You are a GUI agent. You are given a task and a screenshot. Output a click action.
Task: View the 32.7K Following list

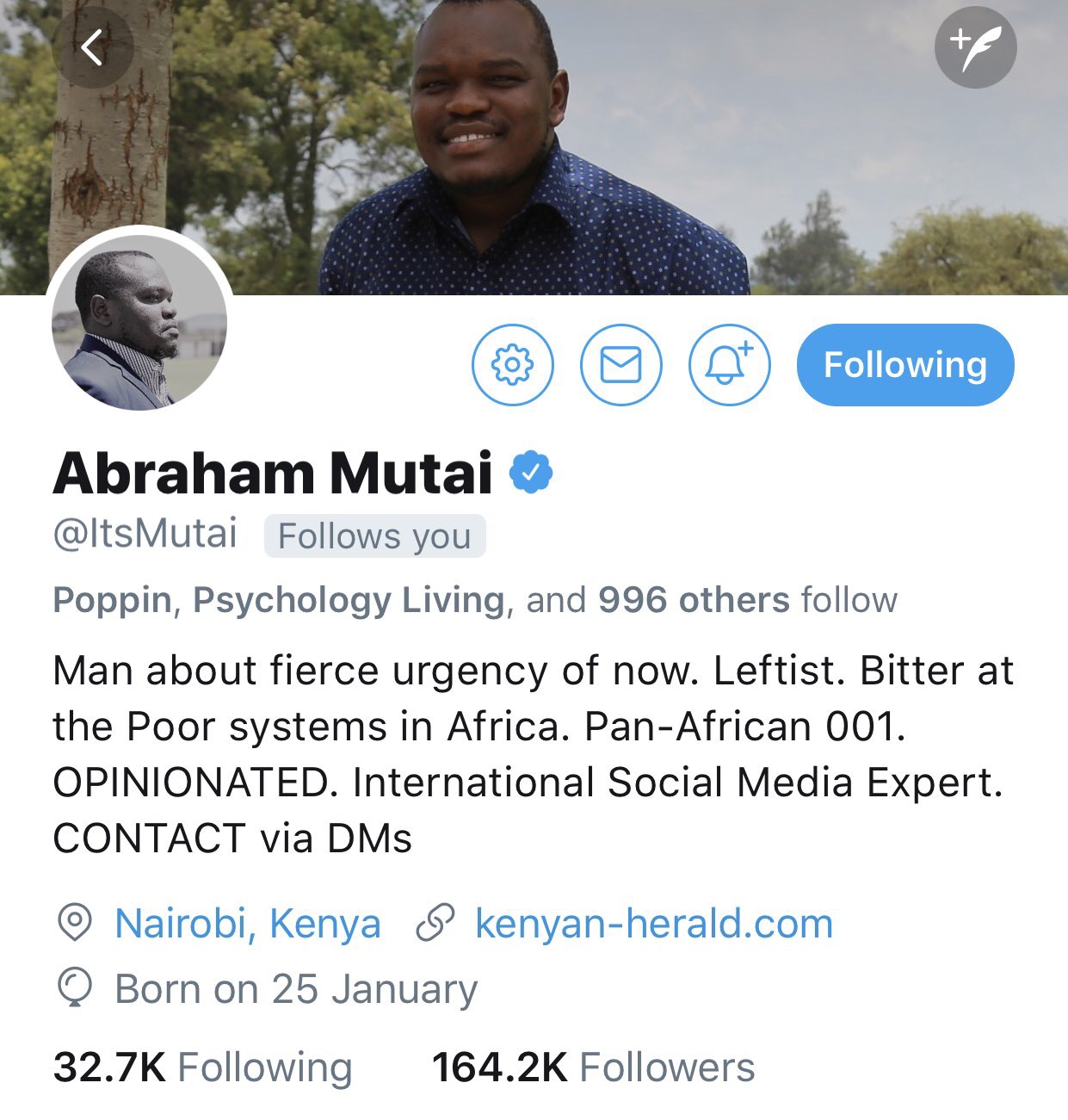click(x=203, y=1067)
